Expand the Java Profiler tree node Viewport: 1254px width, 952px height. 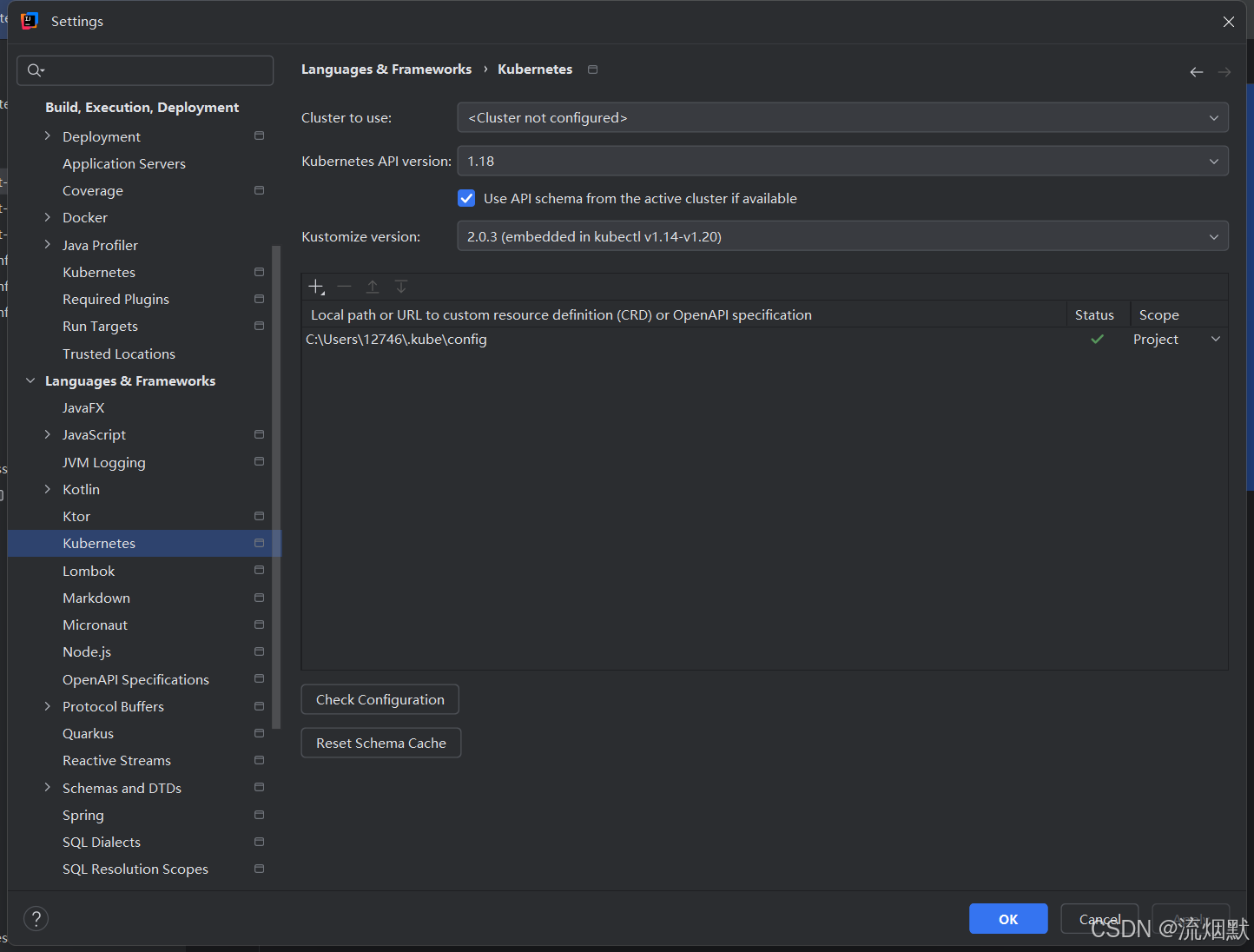pyautogui.click(x=48, y=245)
